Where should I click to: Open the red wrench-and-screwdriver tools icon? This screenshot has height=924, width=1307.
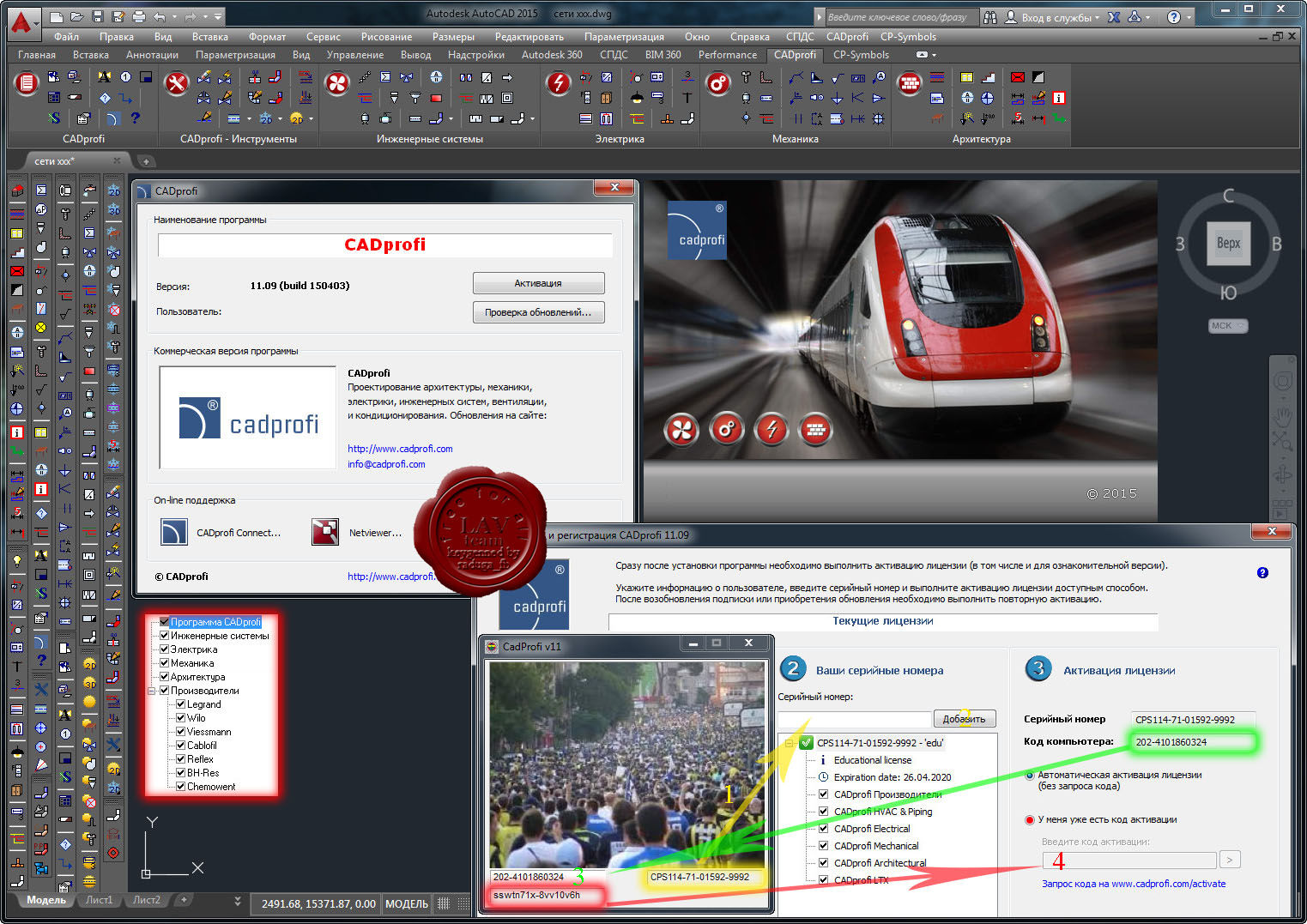pyautogui.click(x=176, y=84)
